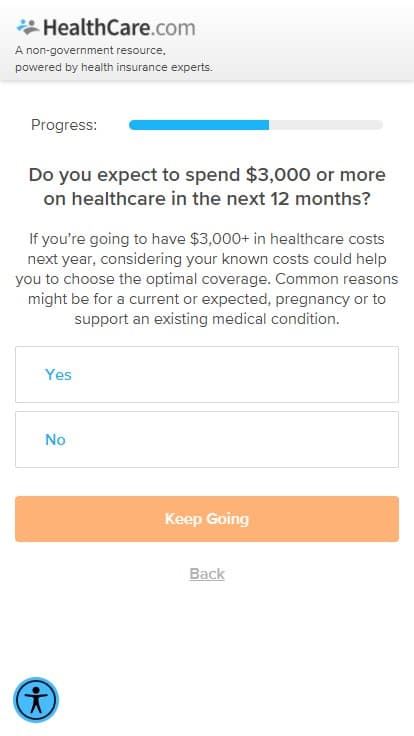
Task: Click the blue filled progress bar section
Action: point(199,125)
